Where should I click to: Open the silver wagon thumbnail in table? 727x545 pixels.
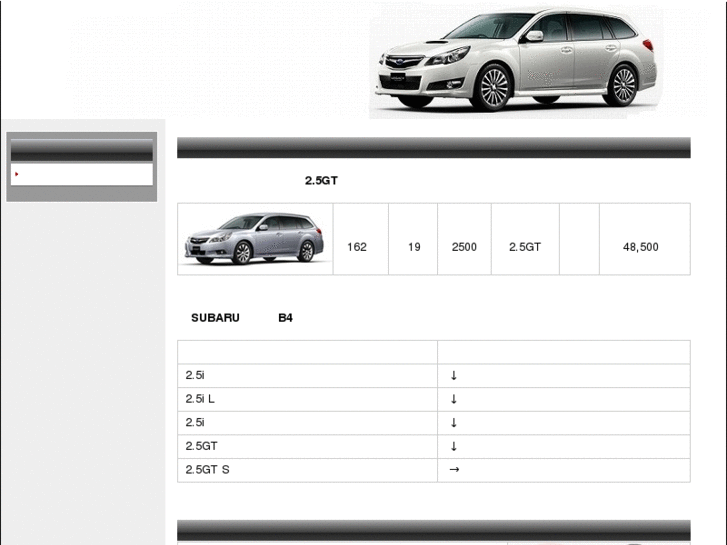tap(255, 239)
